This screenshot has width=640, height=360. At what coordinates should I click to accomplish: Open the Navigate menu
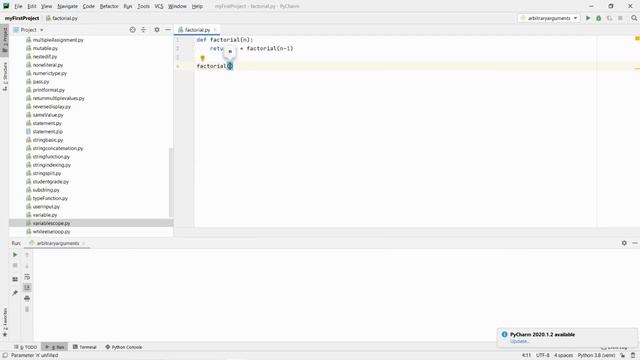pos(67,6)
